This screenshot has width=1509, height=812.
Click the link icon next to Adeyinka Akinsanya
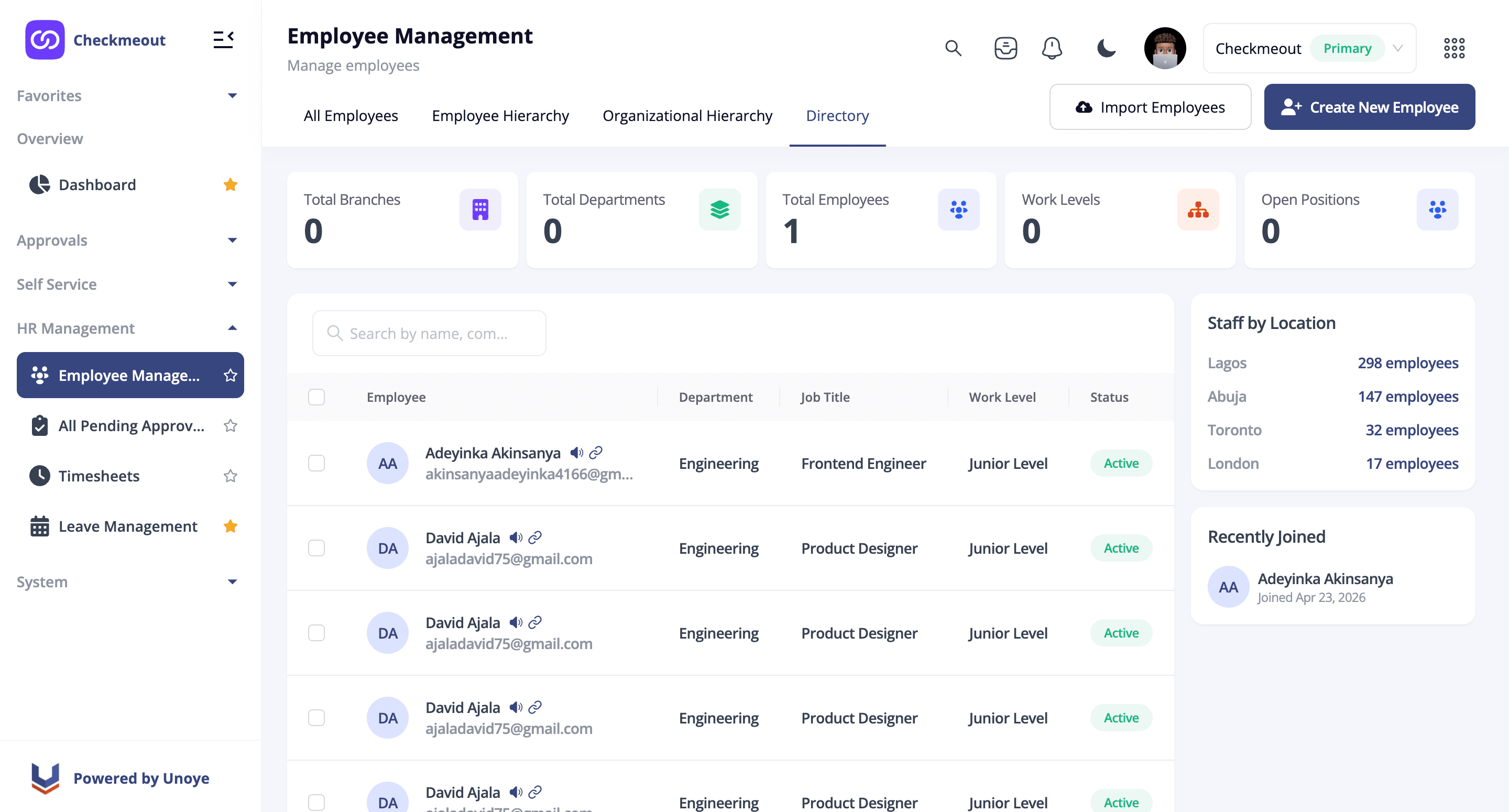(x=596, y=452)
